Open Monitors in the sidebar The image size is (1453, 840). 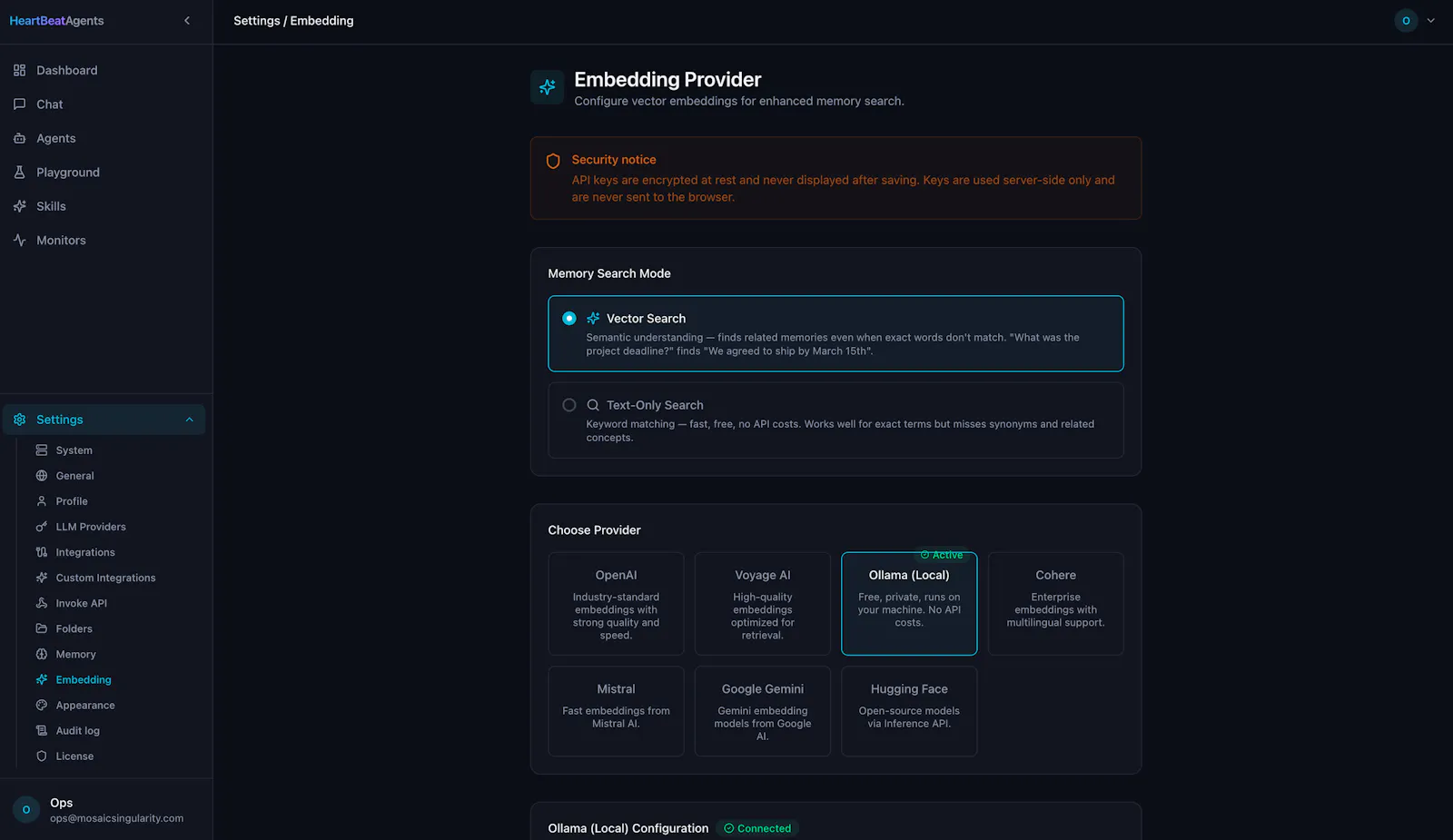[106, 241]
